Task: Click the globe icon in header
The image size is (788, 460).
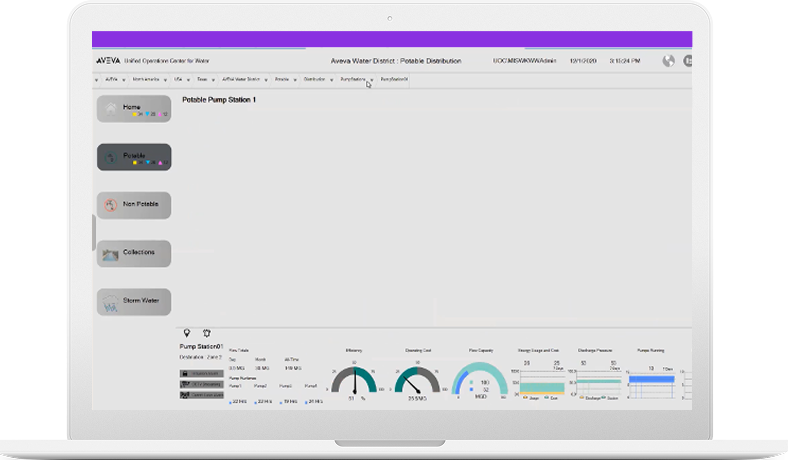Action: 668,61
